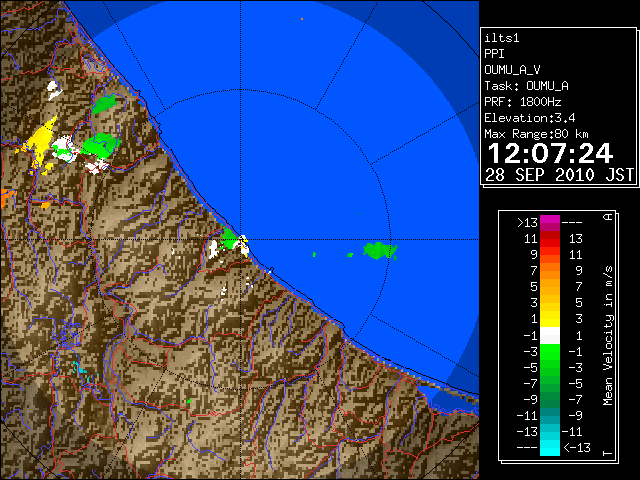The height and width of the screenshot is (480, 640).
Task: Click the 'ilts1' label in info box
Action: (x=502, y=38)
